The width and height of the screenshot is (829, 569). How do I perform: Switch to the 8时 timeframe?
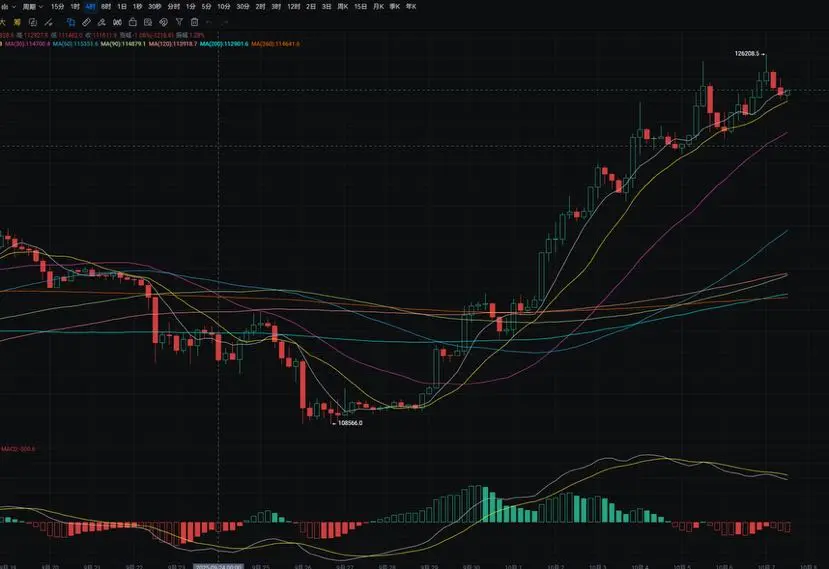click(x=106, y=7)
